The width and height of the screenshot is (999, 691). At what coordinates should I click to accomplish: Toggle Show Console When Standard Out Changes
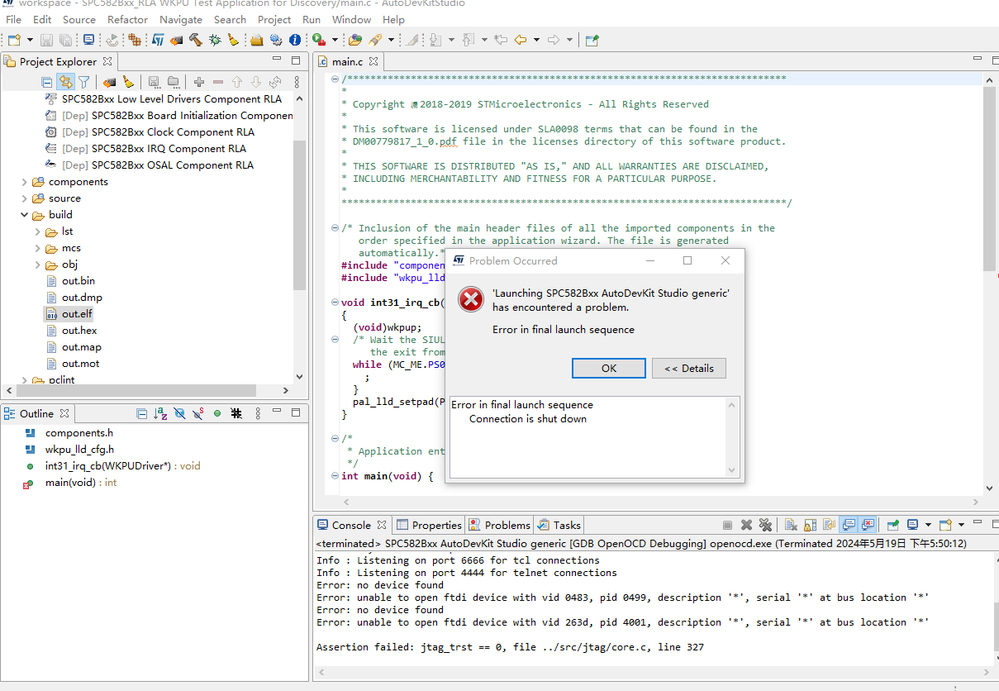848,525
